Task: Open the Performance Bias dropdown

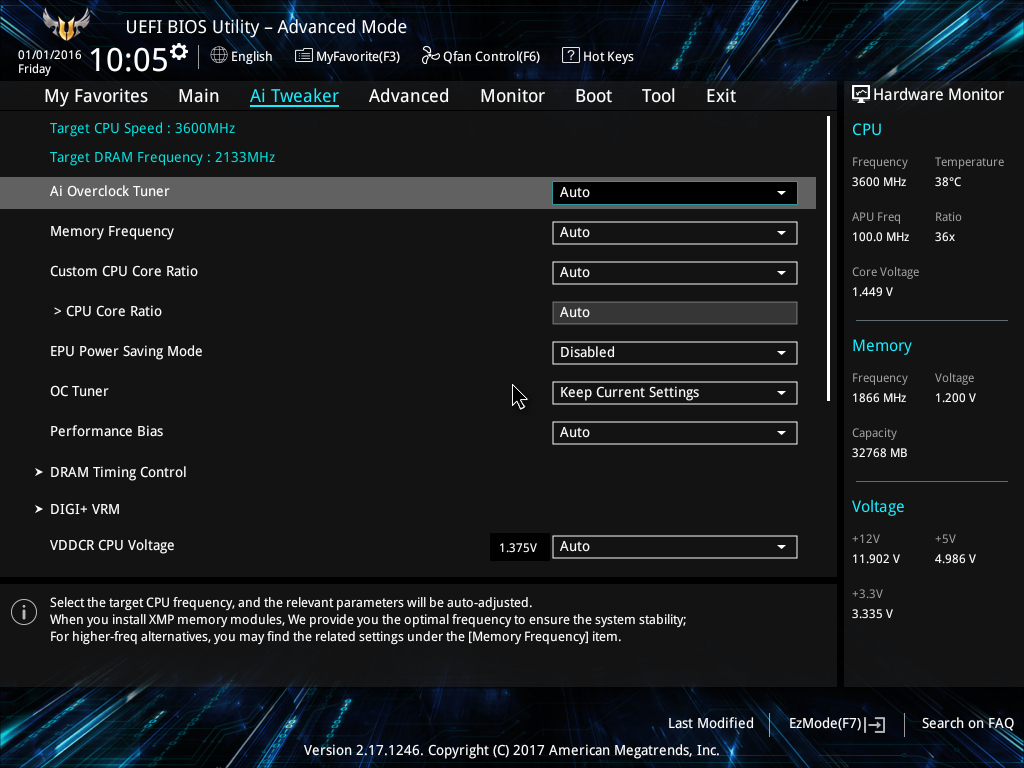Action: pyautogui.click(x=675, y=432)
